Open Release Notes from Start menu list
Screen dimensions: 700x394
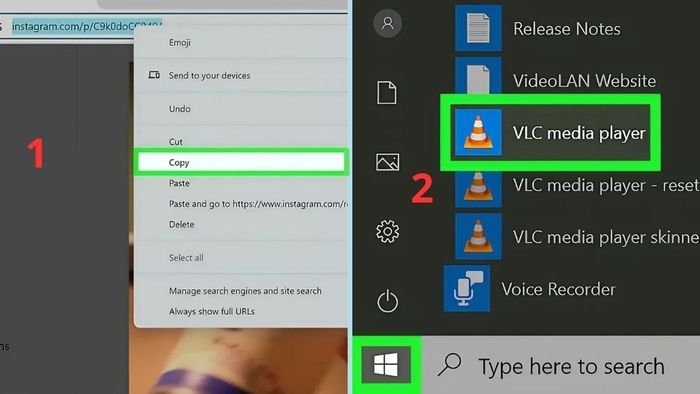click(567, 29)
